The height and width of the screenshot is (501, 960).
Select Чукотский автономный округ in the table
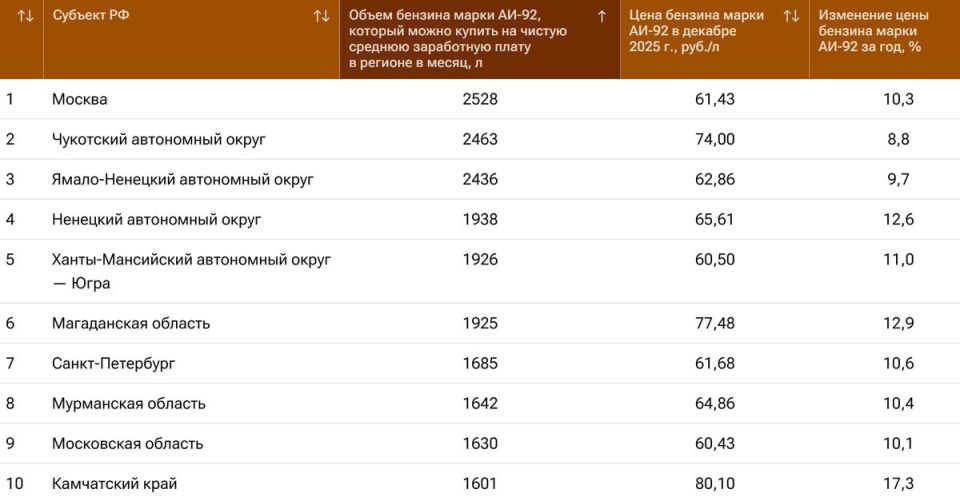(x=159, y=139)
